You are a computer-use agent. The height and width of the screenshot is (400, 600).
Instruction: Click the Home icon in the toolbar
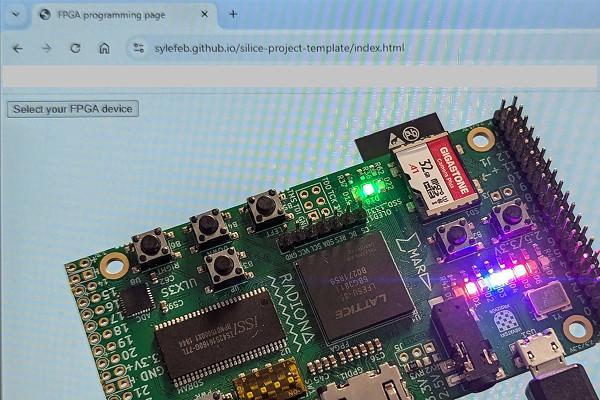pos(104,48)
